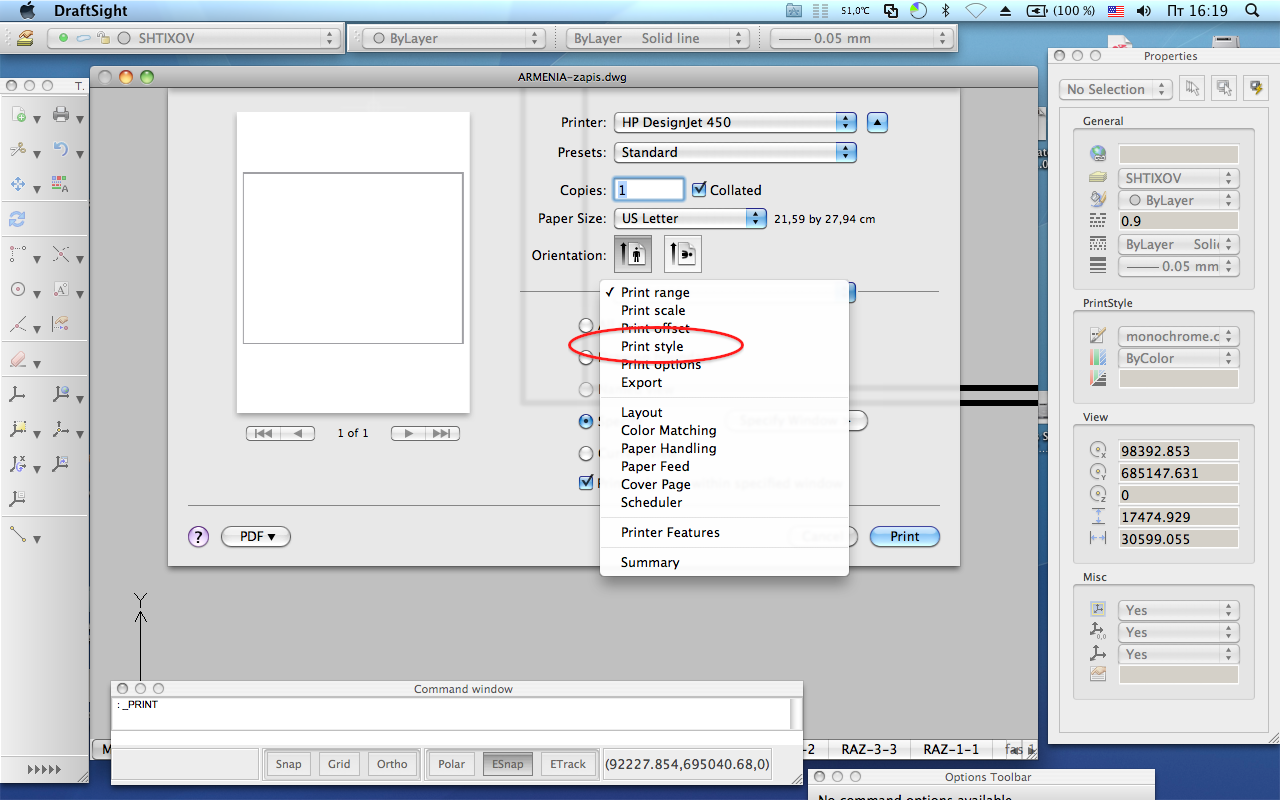Open the ByColor dropdown in PrintStyle section

click(x=1178, y=358)
